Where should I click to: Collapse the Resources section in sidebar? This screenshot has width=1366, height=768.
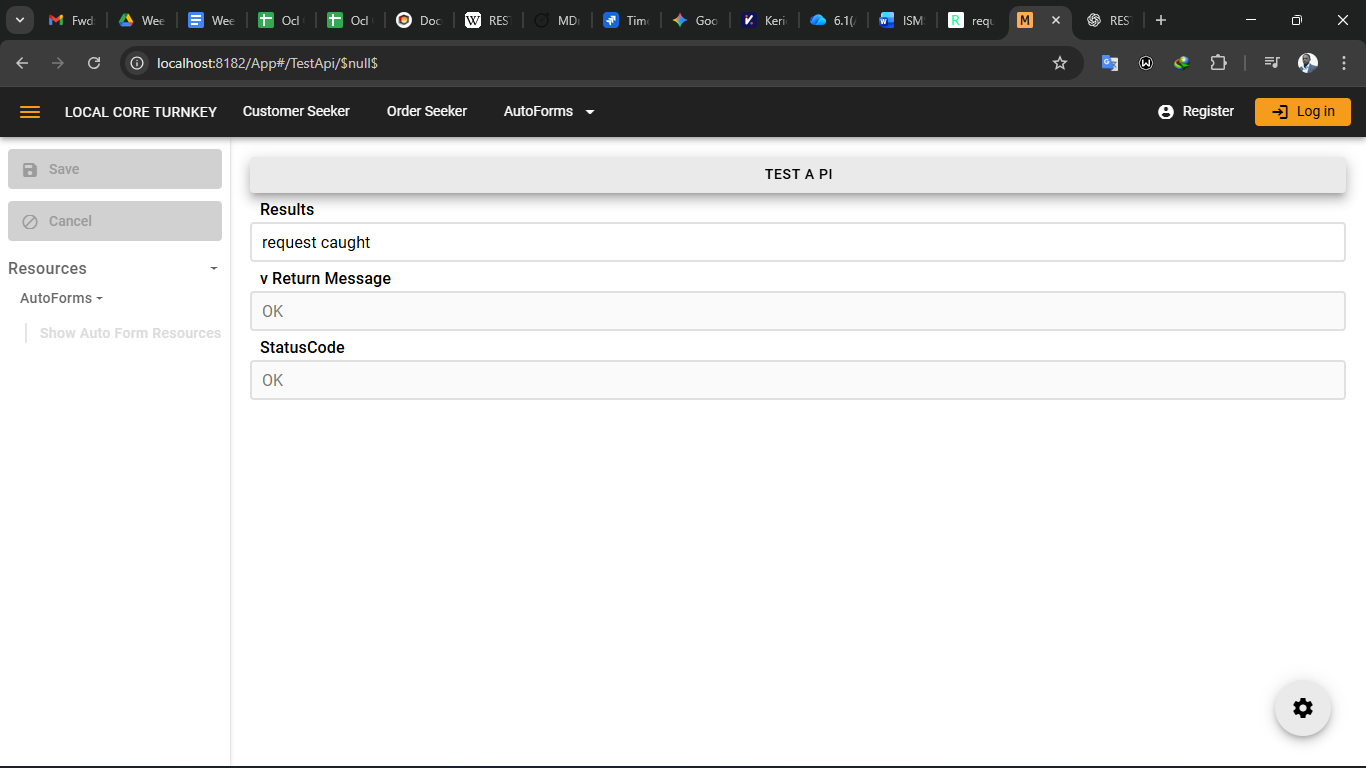213,269
